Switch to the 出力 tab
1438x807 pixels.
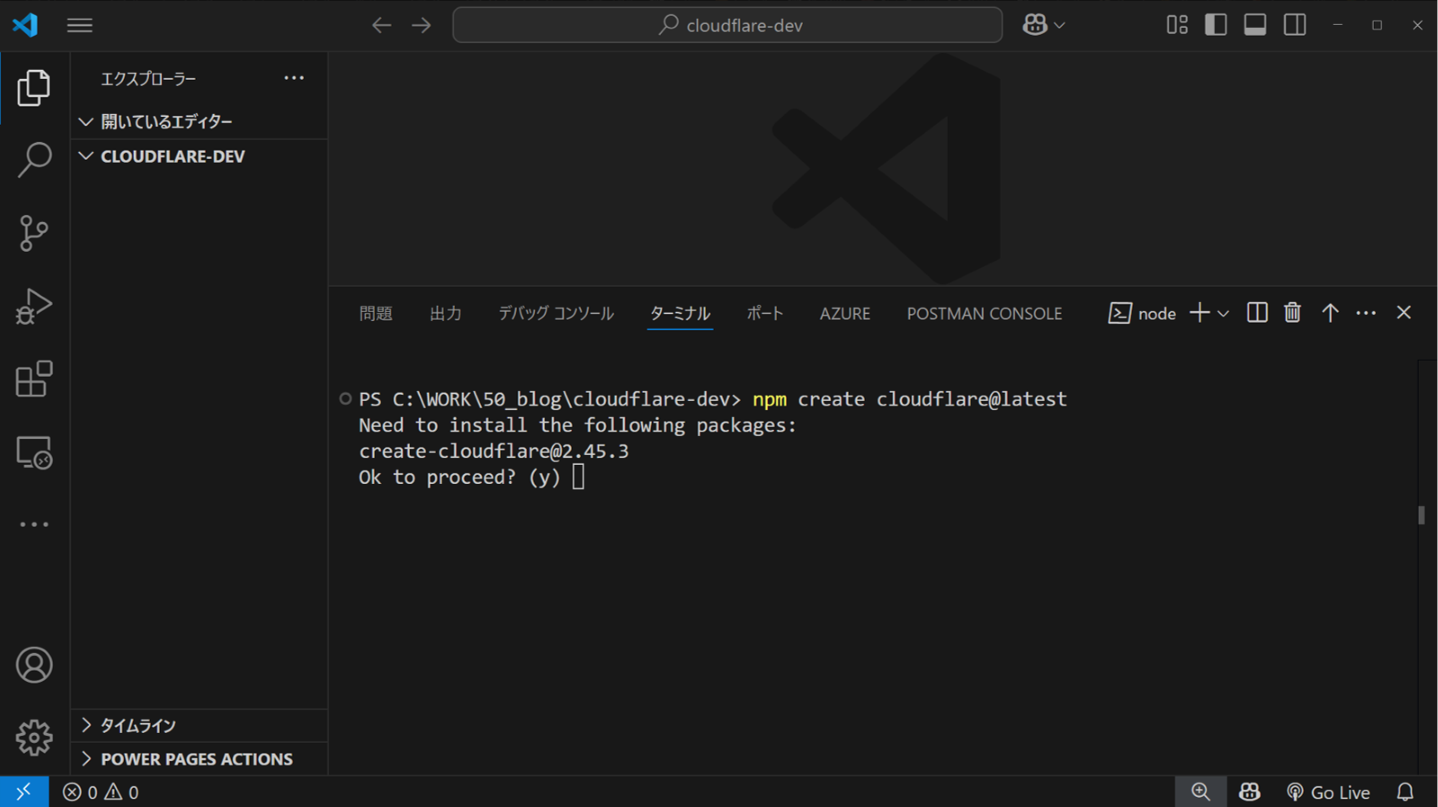click(446, 313)
